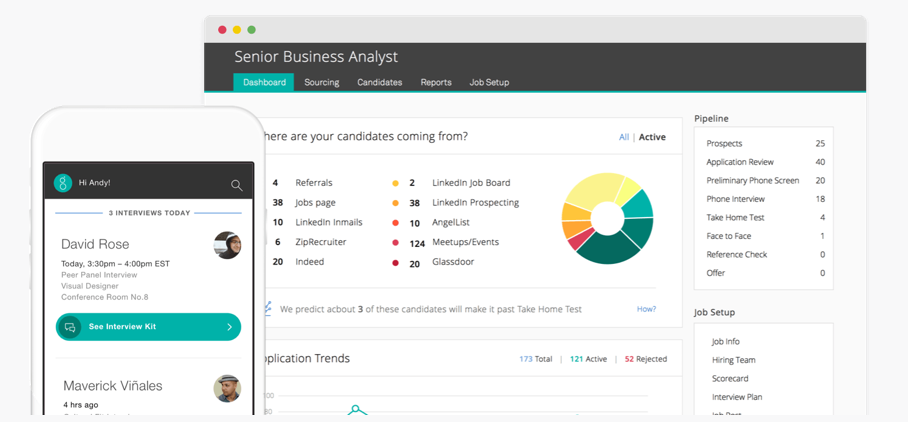This screenshot has height=422, width=908.
Task: Click the search magnifier icon on phone
Action: coord(236,184)
